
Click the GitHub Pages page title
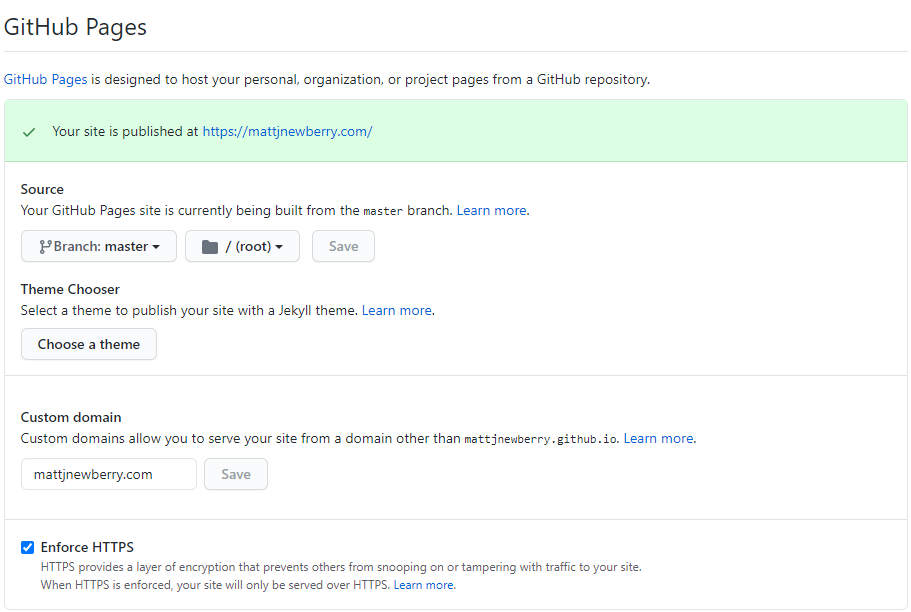pos(75,27)
